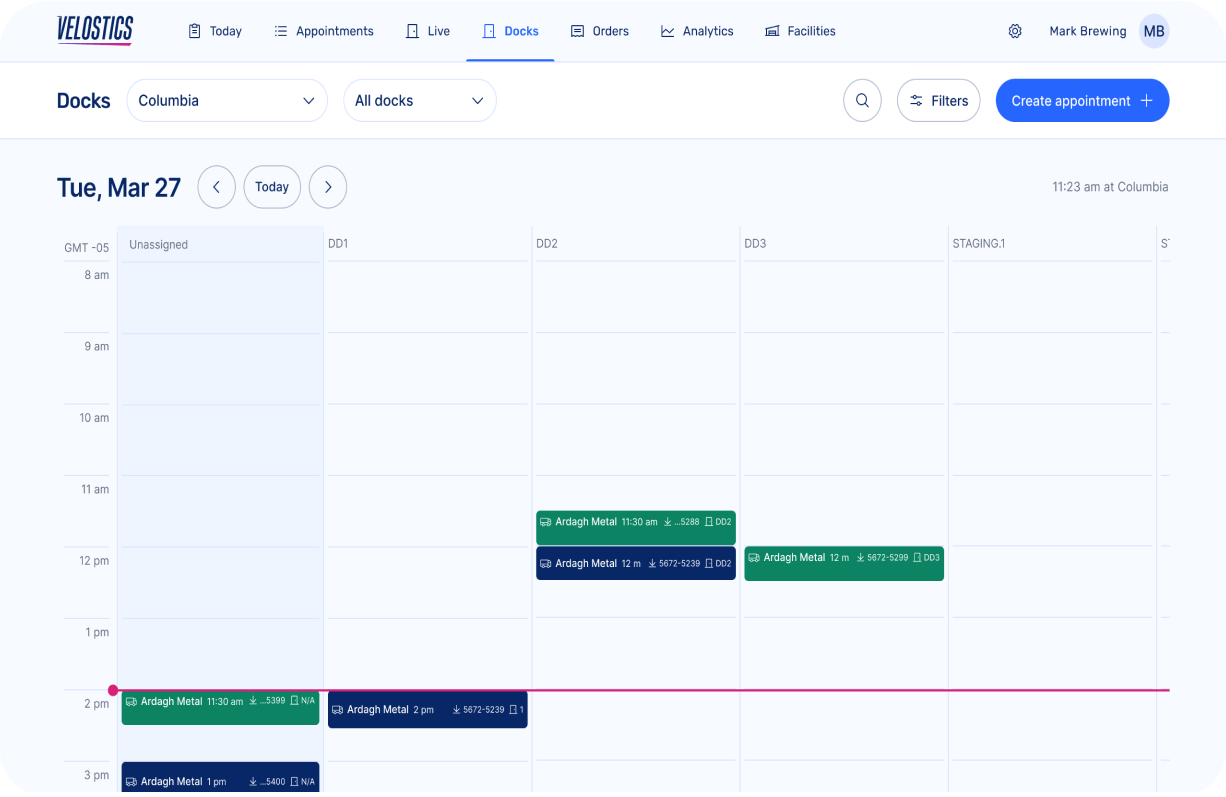The image size is (1226, 797).
Task: Open the Columbia facility dropdown
Action: [227, 100]
